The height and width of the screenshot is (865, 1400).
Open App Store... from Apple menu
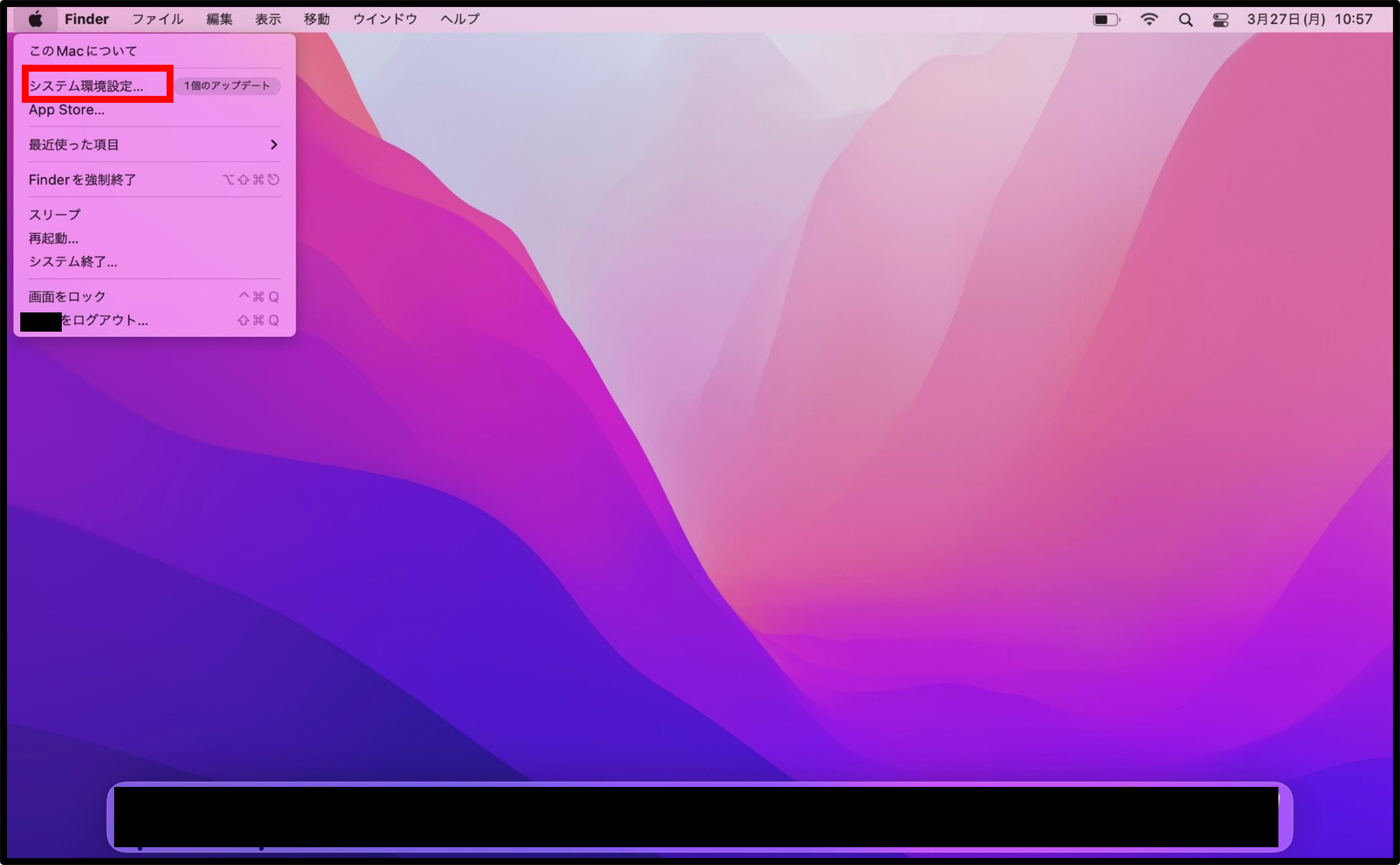point(67,110)
